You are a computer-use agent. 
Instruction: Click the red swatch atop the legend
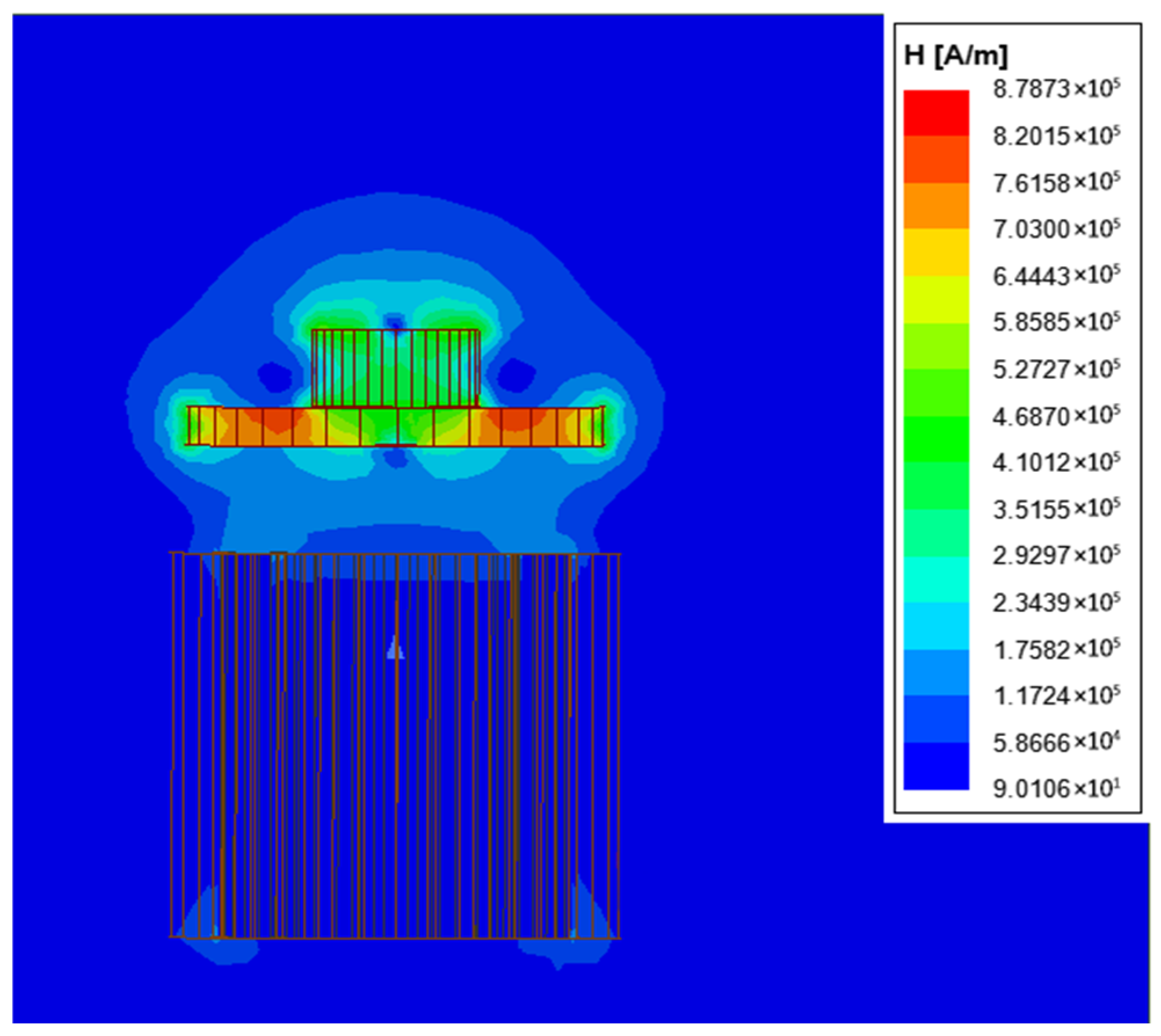coord(936,112)
